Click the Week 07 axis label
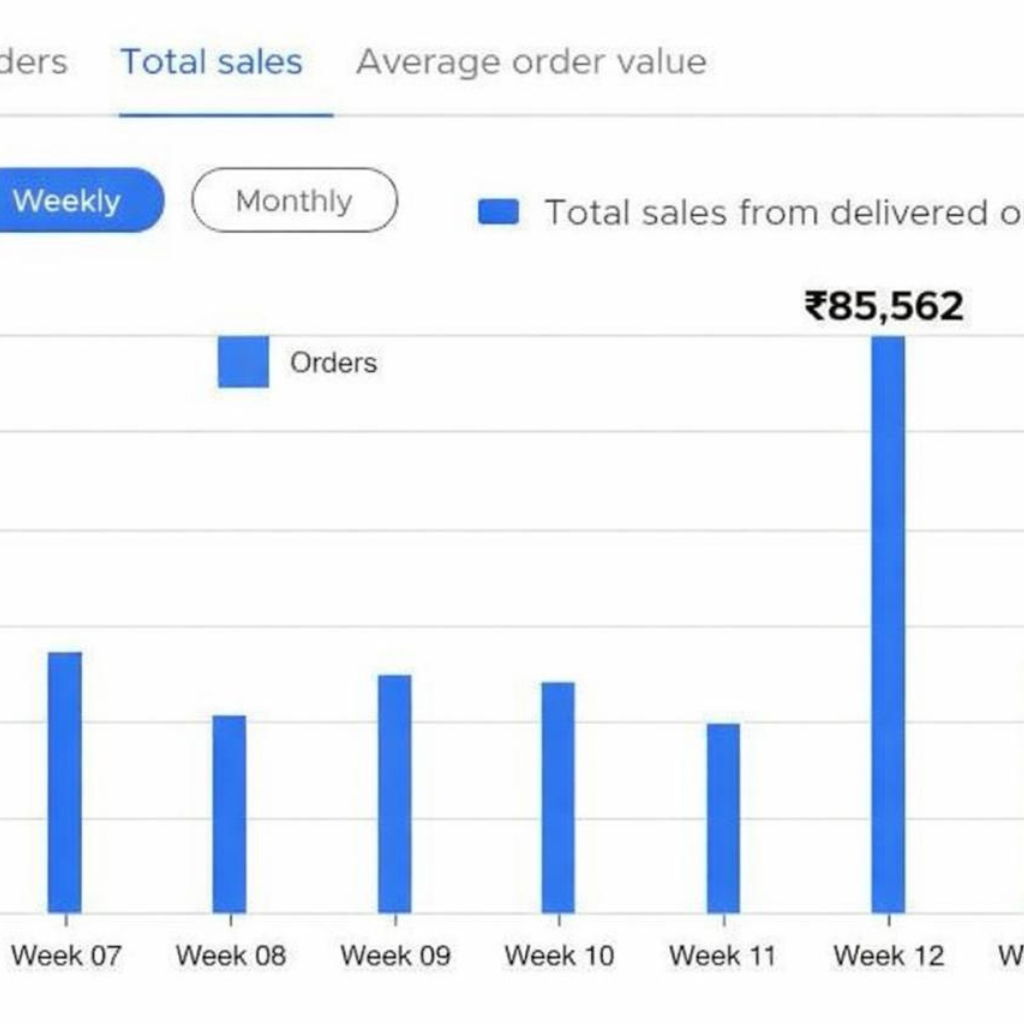The image size is (1024, 1024). 66,955
